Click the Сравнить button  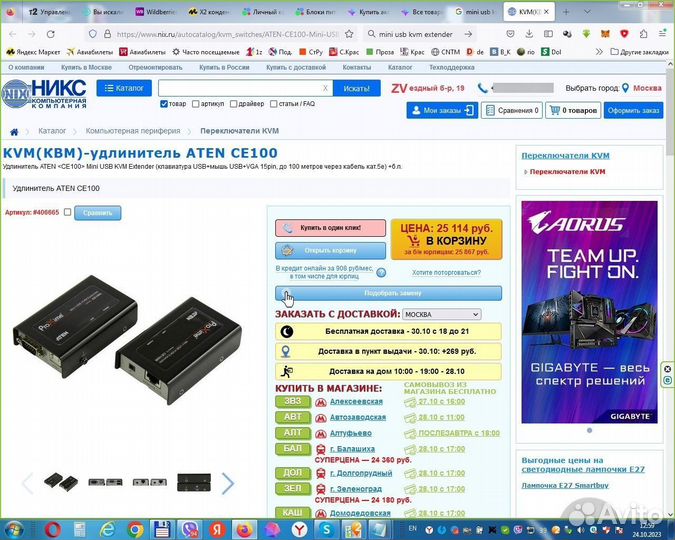[x=97, y=213]
